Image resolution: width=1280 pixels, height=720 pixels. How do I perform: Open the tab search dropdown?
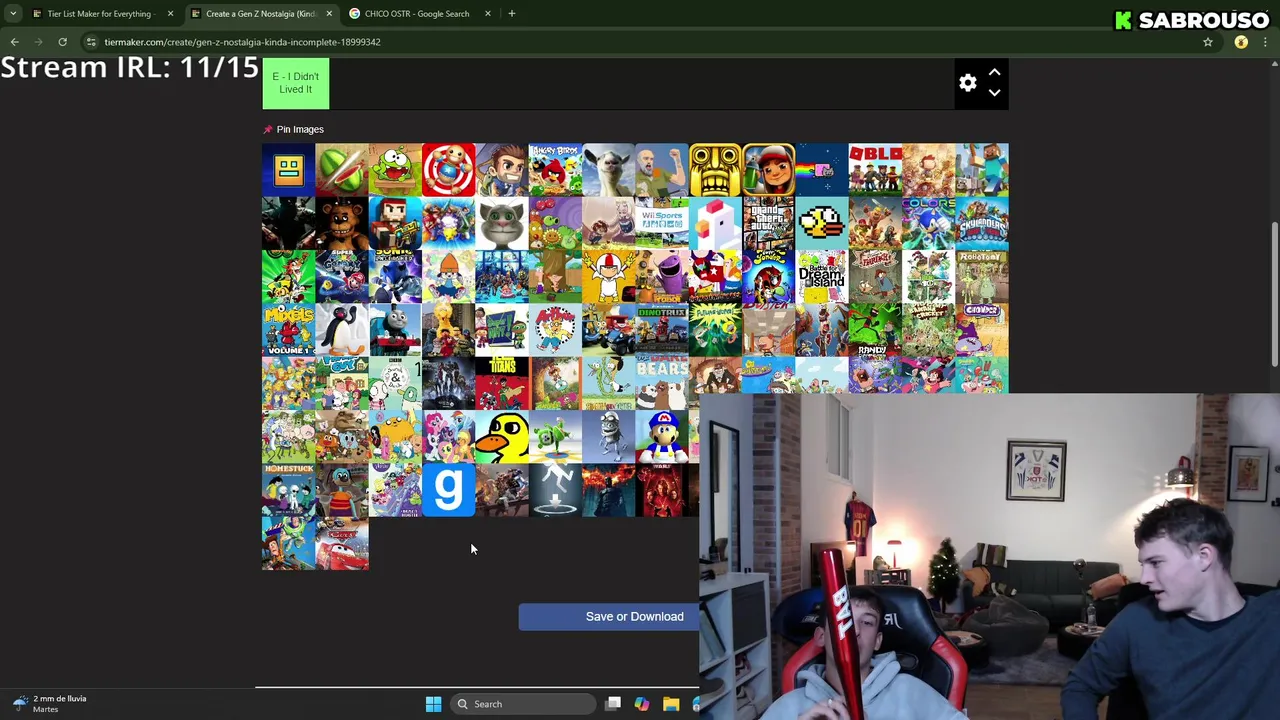tap(12, 14)
